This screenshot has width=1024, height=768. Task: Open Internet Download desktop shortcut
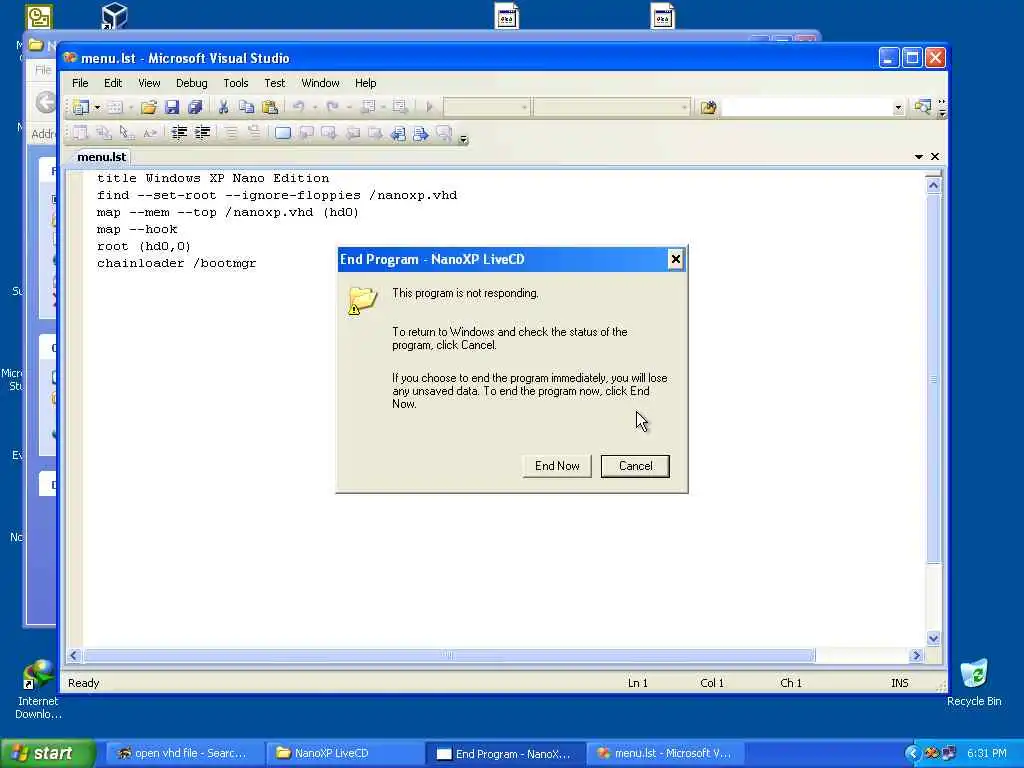(x=38, y=689)
